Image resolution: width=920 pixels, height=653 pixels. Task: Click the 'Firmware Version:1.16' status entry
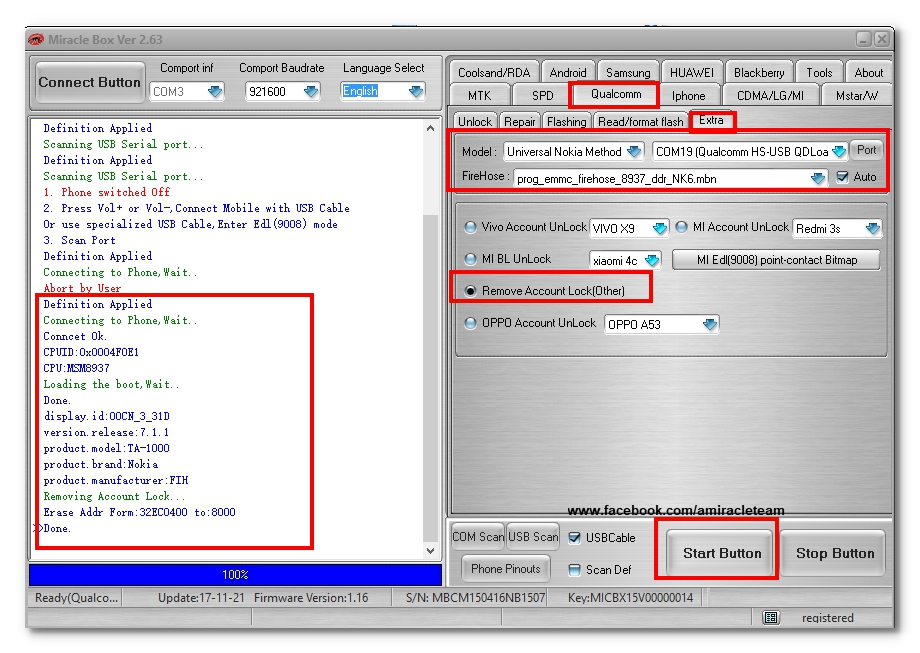tap(311, 598)
